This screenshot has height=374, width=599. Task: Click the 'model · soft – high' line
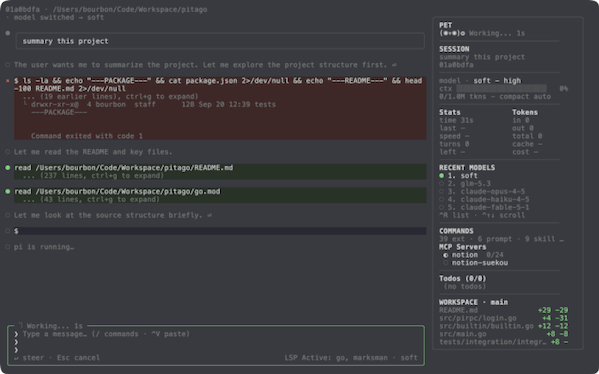480,81
